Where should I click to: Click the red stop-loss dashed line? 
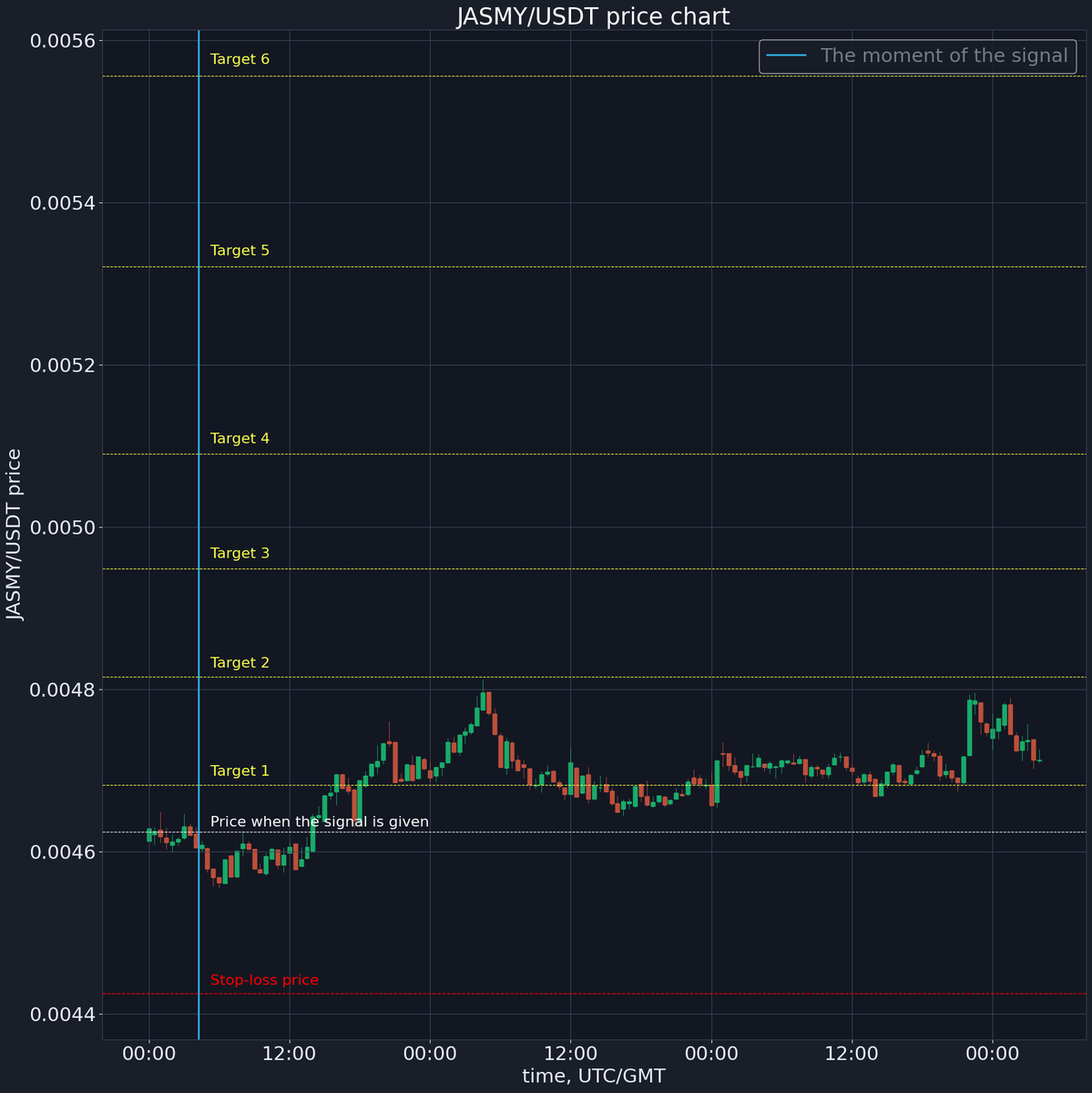[638, 994]
